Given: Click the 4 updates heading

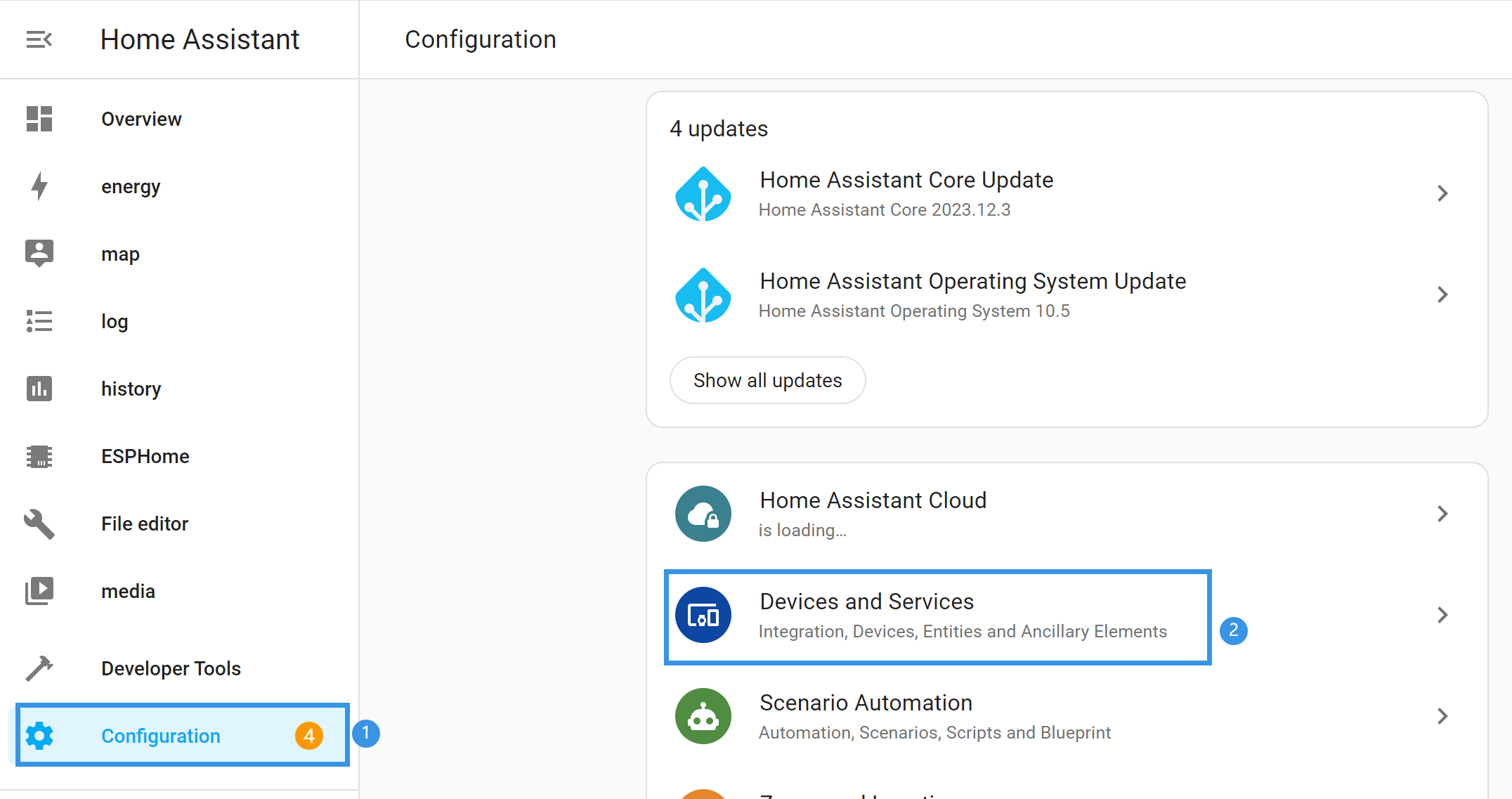Looking at the screenshot, I should tap(719, 129).
